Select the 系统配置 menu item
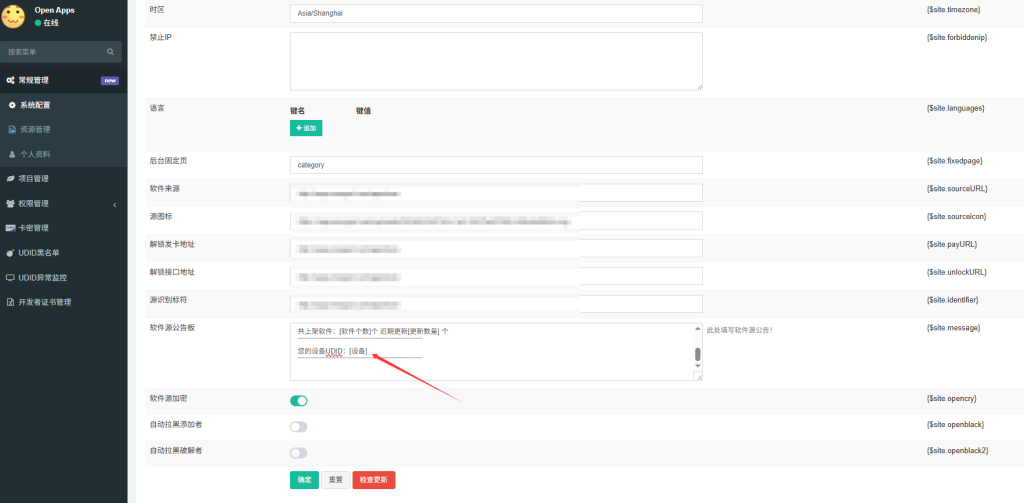The height and width of the screenshot is (503, 1024). coord(63,105)
